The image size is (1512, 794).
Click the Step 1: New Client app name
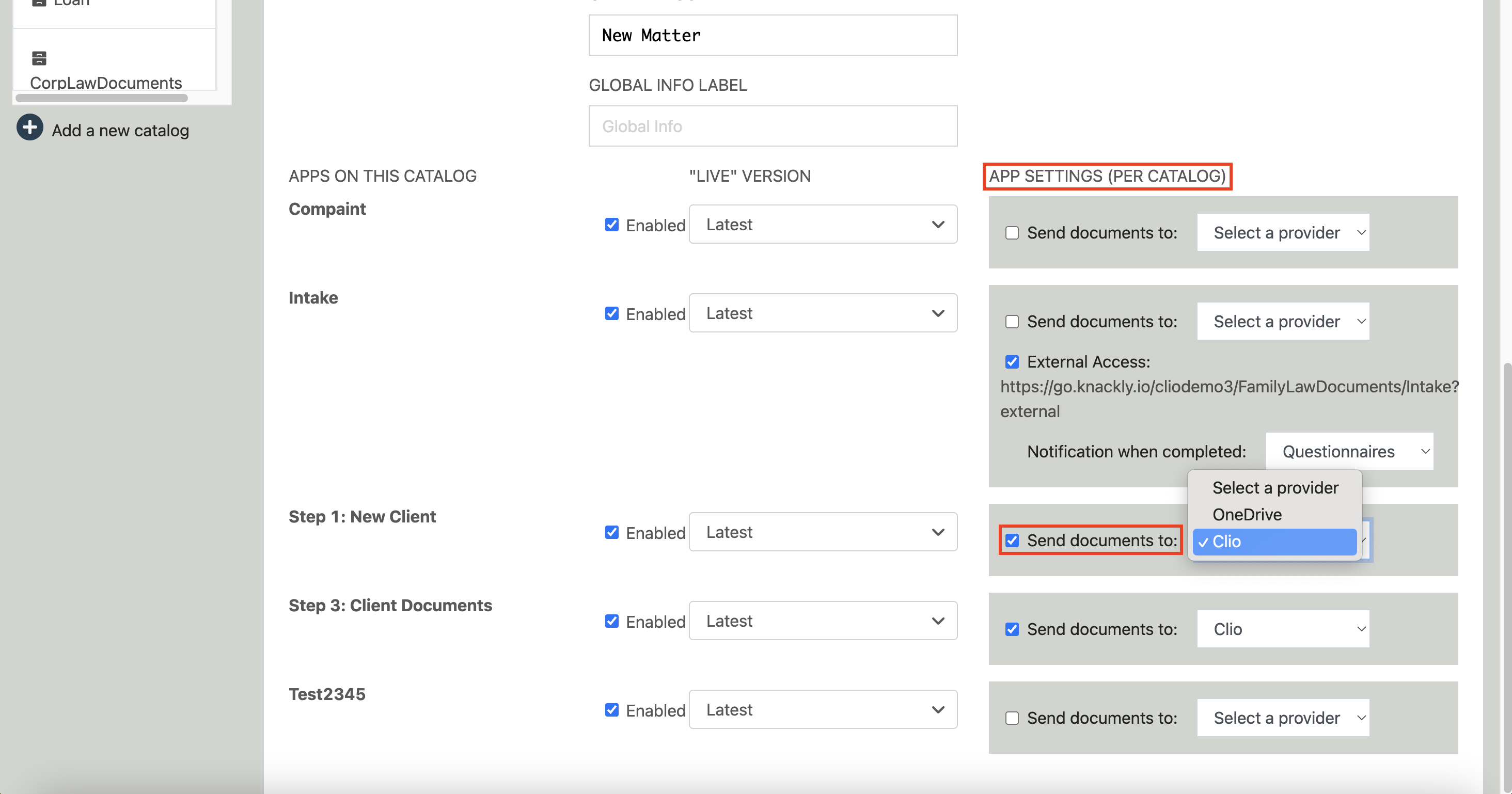click(x=362, y=516)
